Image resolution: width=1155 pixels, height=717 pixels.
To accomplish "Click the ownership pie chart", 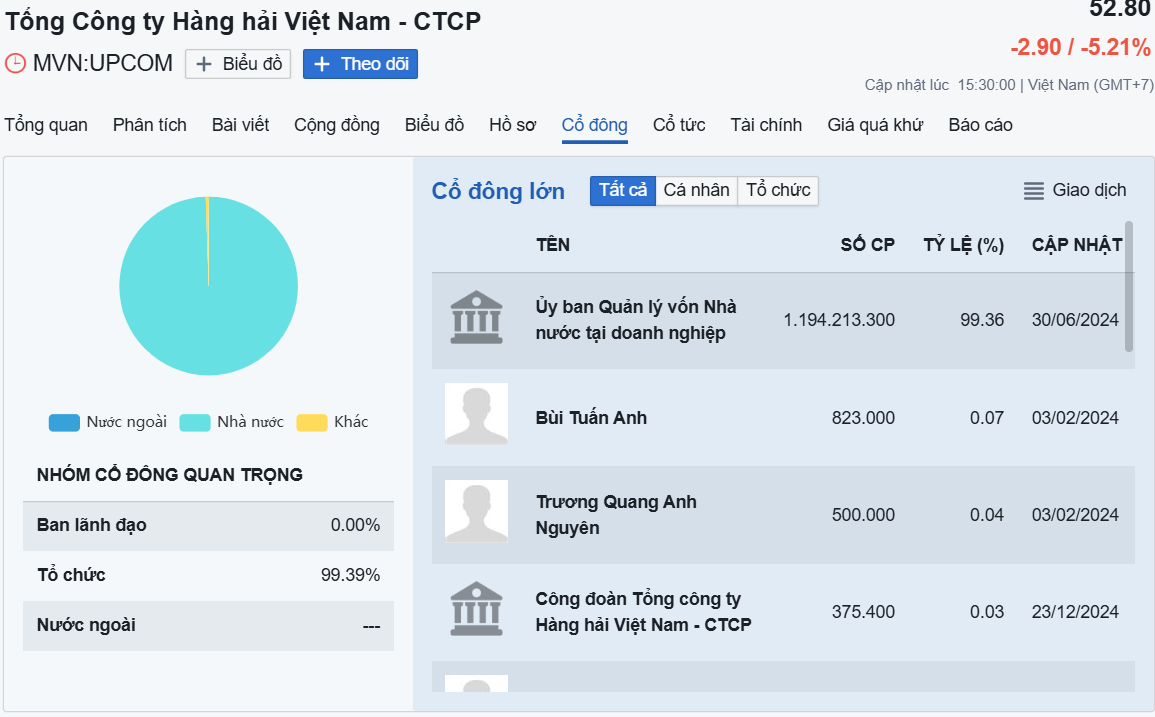I will pos(208,286).
